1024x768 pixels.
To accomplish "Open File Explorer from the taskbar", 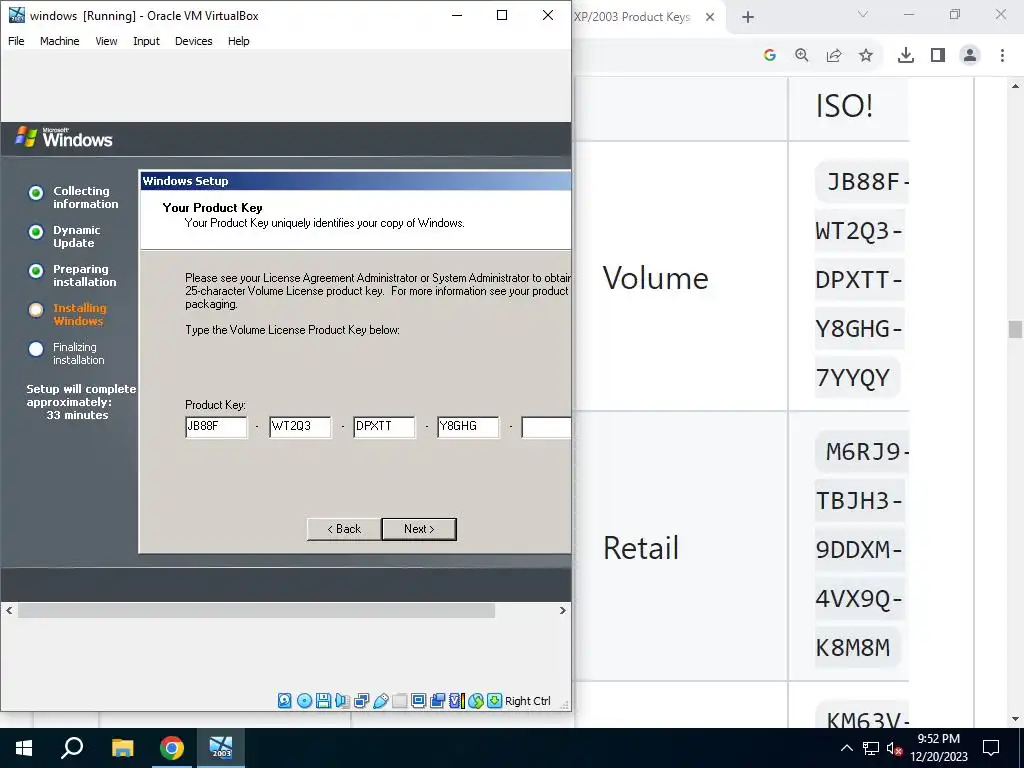I will coord(122,748).
